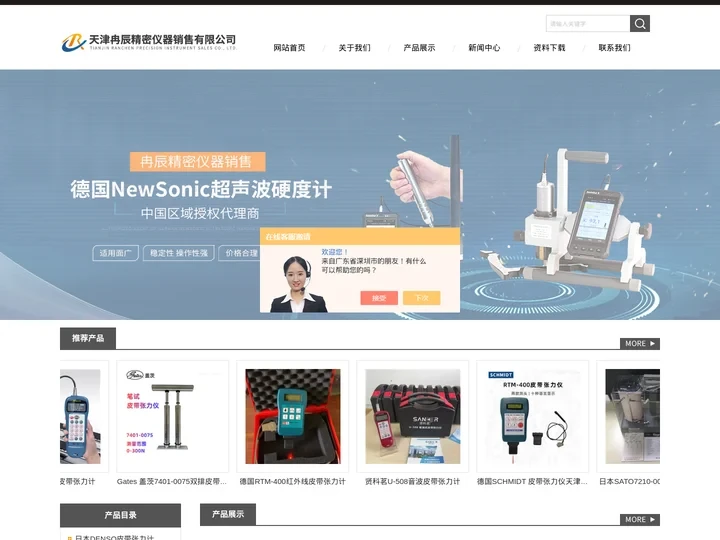
Task: Click 中国区域授权代理商 banner text
Action: [200, 214]
